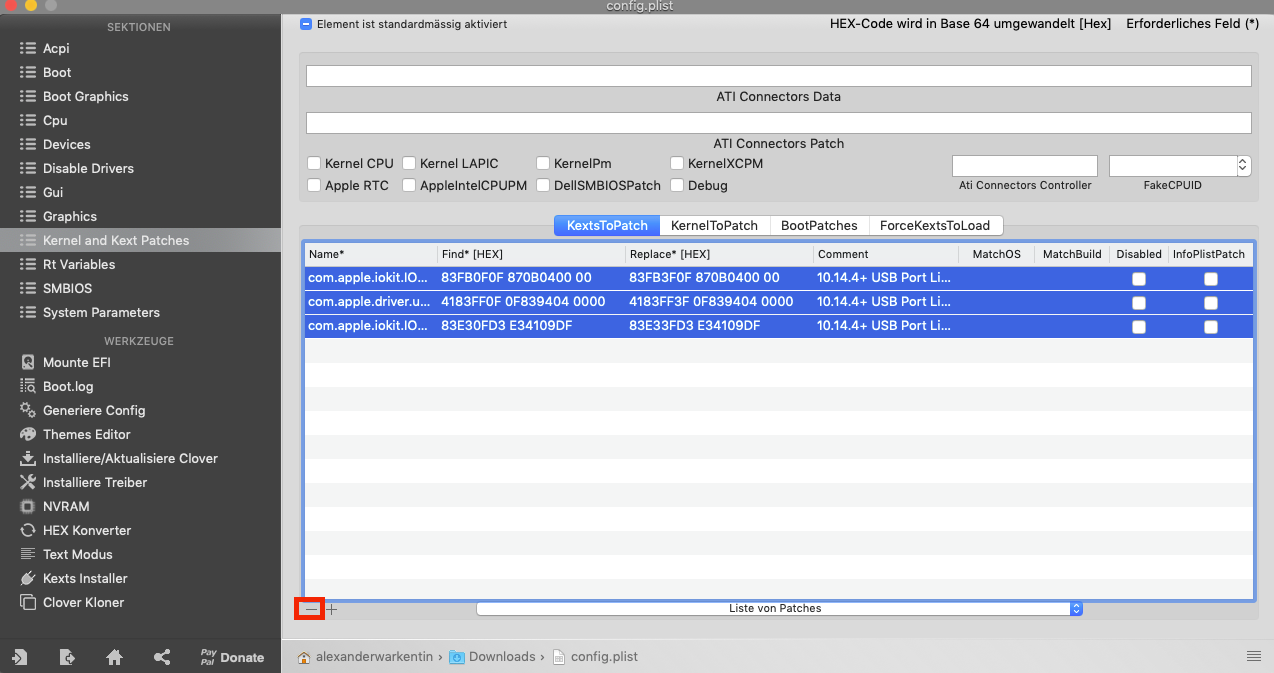
Task: Open the BootPatches tab
Action: (x=819, y=225)
